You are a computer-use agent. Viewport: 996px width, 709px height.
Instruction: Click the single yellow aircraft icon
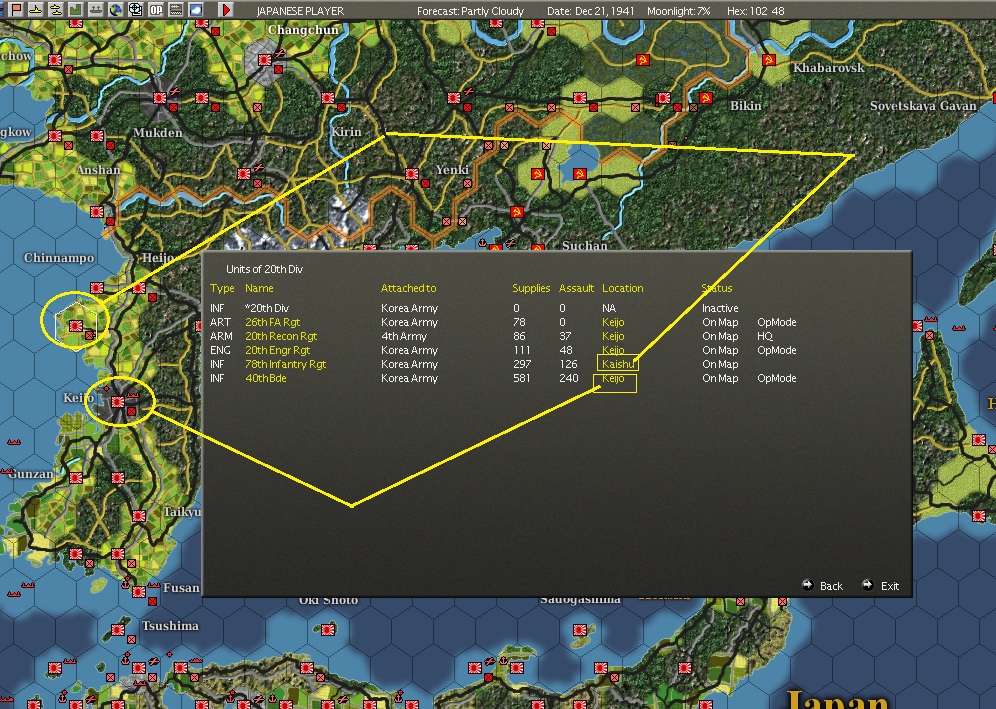pos(36,10)
